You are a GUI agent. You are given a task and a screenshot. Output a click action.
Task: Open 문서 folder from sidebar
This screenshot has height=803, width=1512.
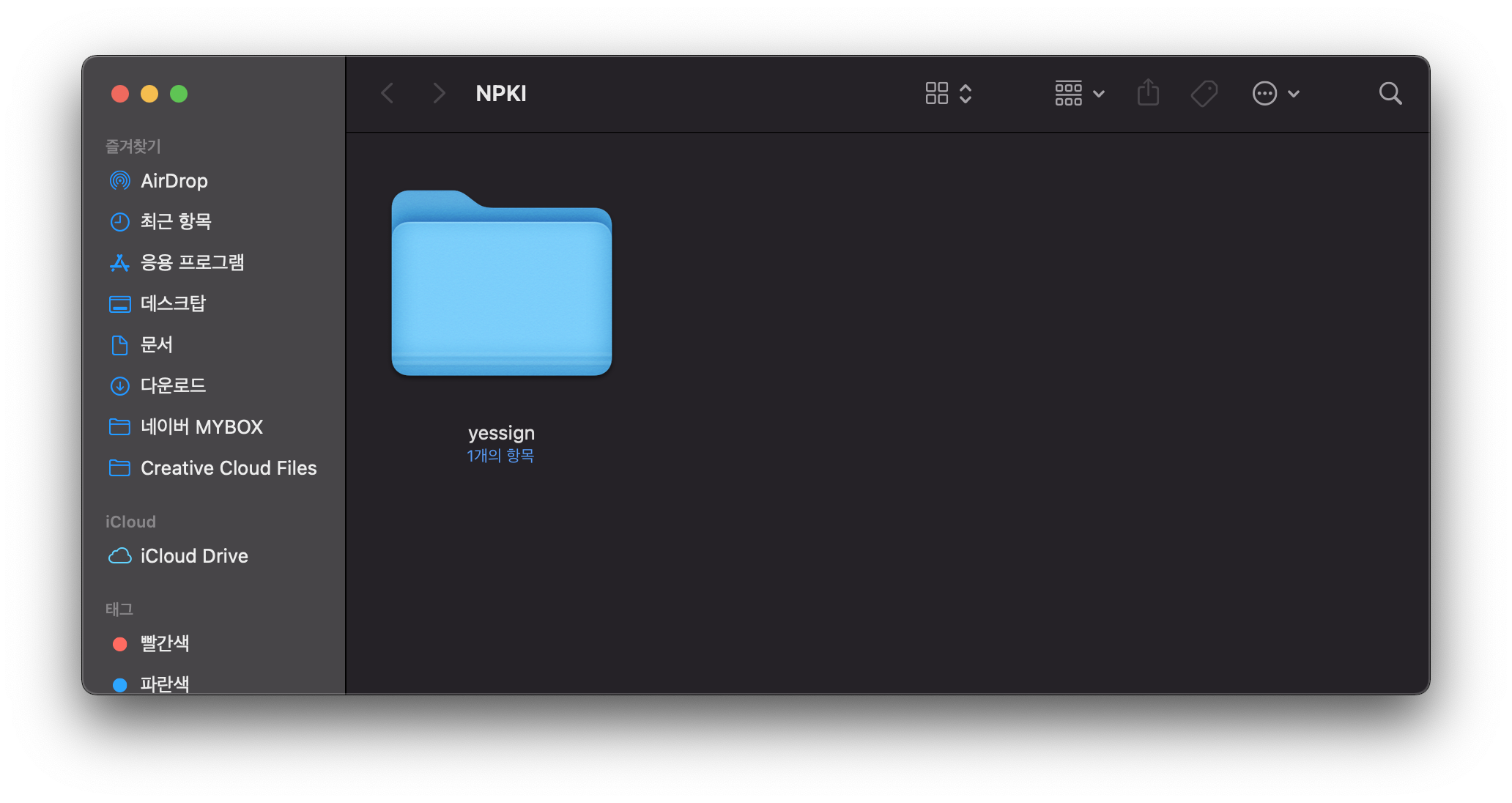(156, 344)
